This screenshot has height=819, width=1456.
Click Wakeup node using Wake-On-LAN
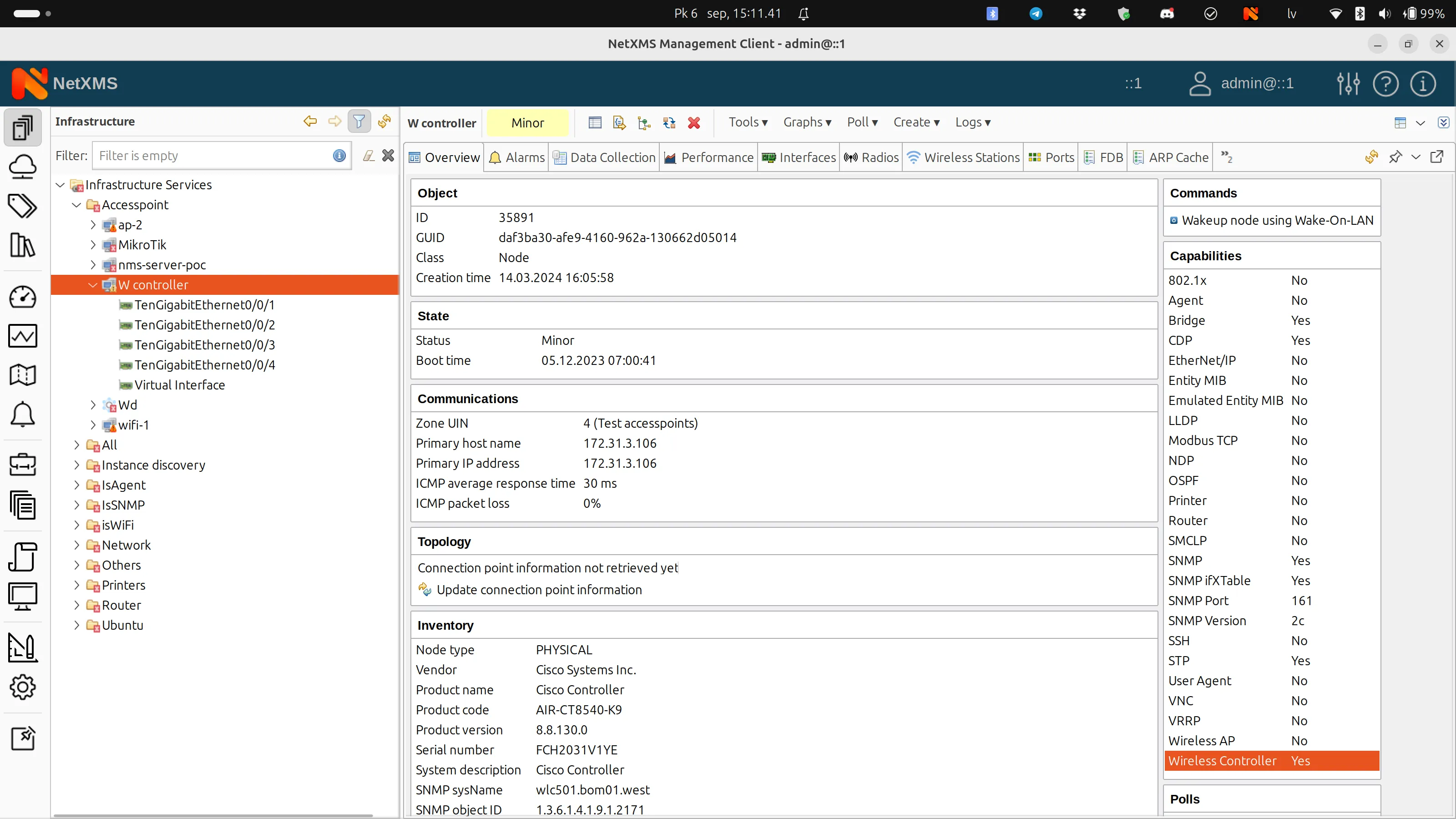coord(1276,220)
